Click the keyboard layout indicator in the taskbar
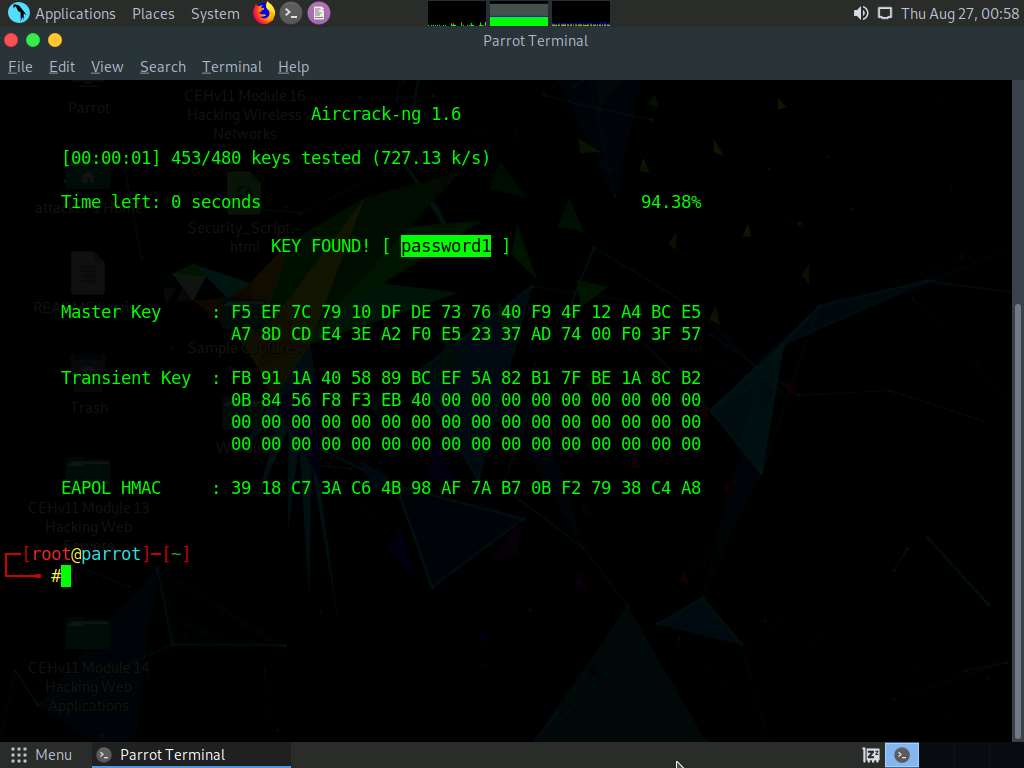1024x768 pixels. 870,754
